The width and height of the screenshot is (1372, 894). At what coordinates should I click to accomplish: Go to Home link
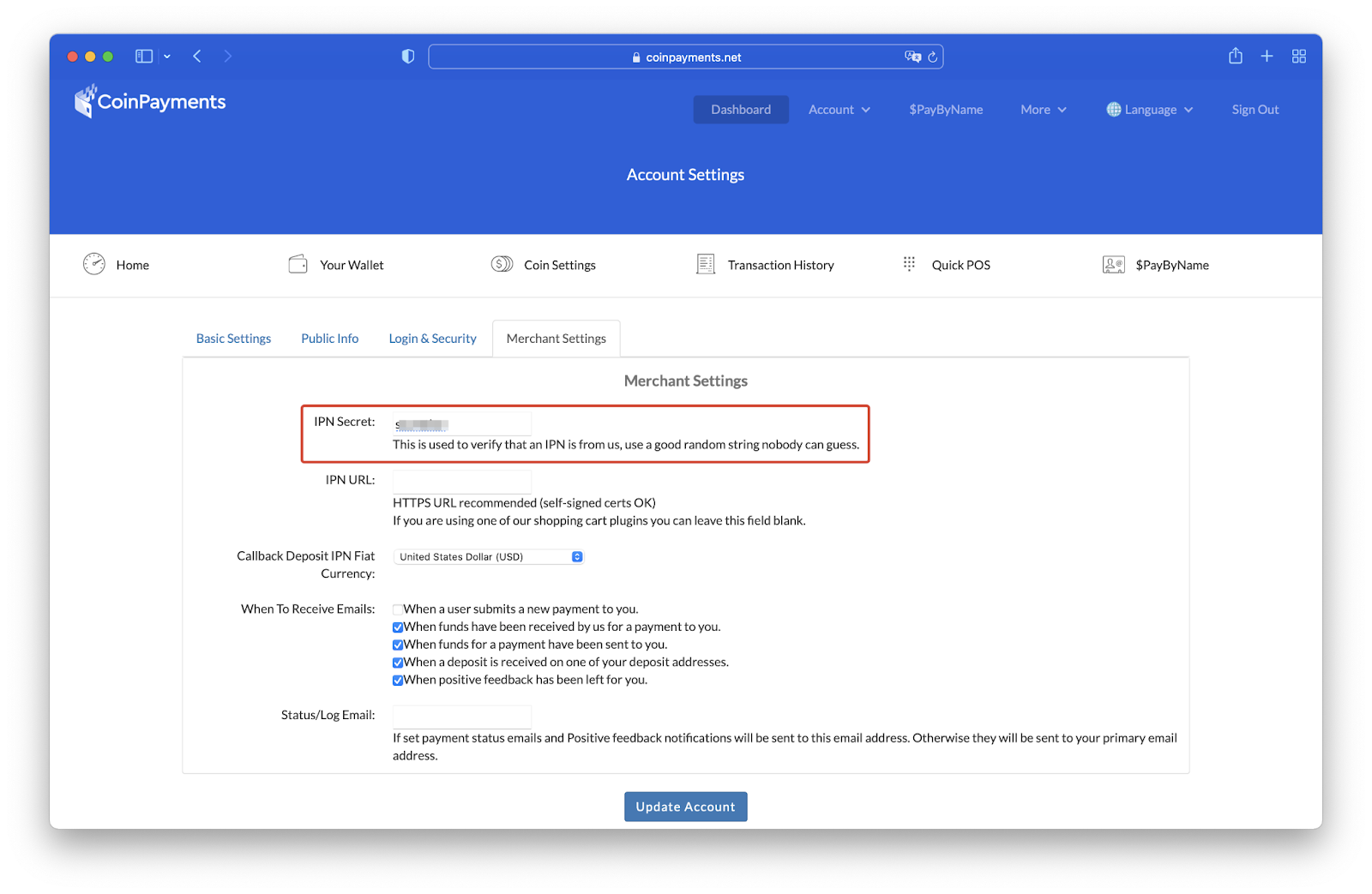point(133,265)
